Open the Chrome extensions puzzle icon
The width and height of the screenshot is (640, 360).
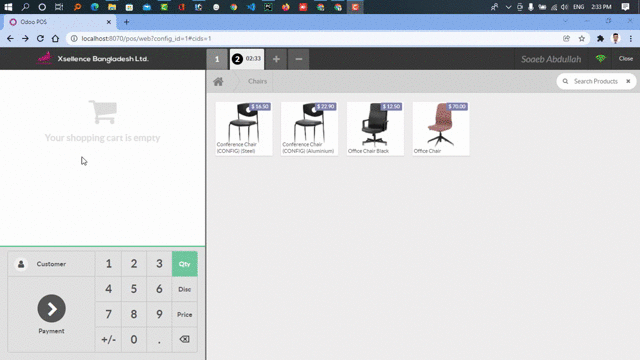pyautogui.click(x=600, y=38)
